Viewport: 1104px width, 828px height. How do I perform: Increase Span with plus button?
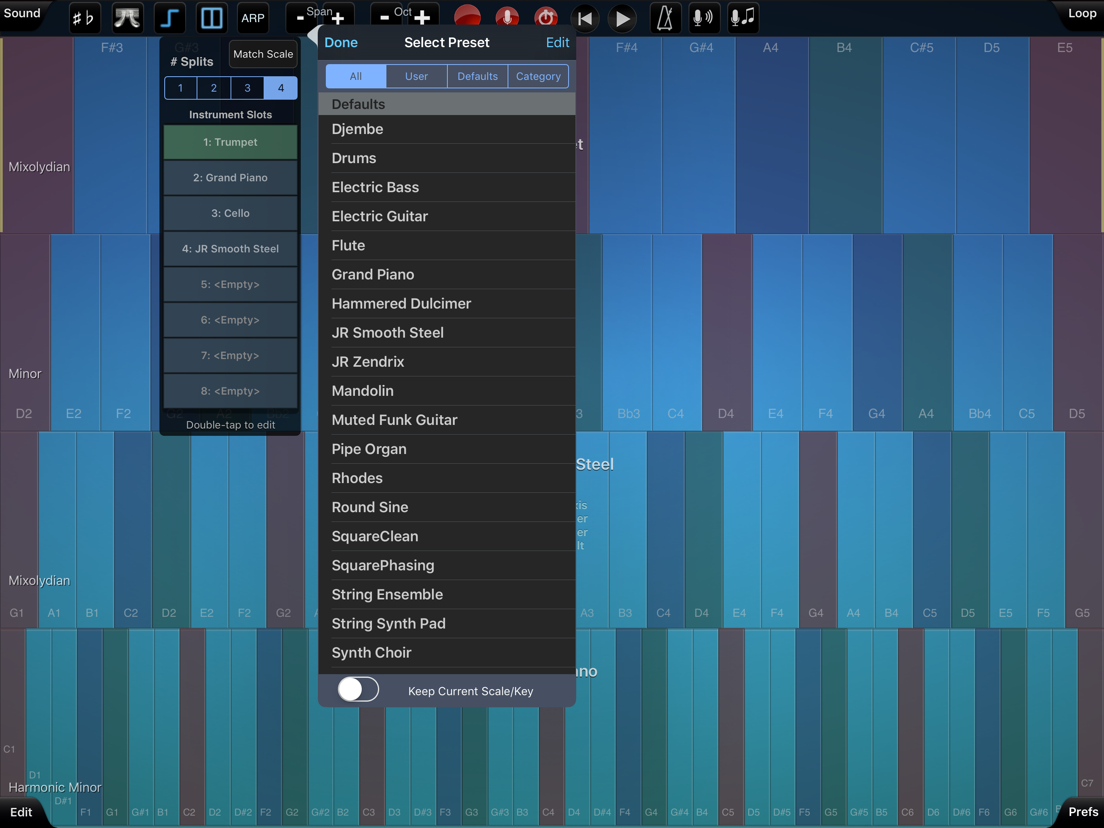338,18
